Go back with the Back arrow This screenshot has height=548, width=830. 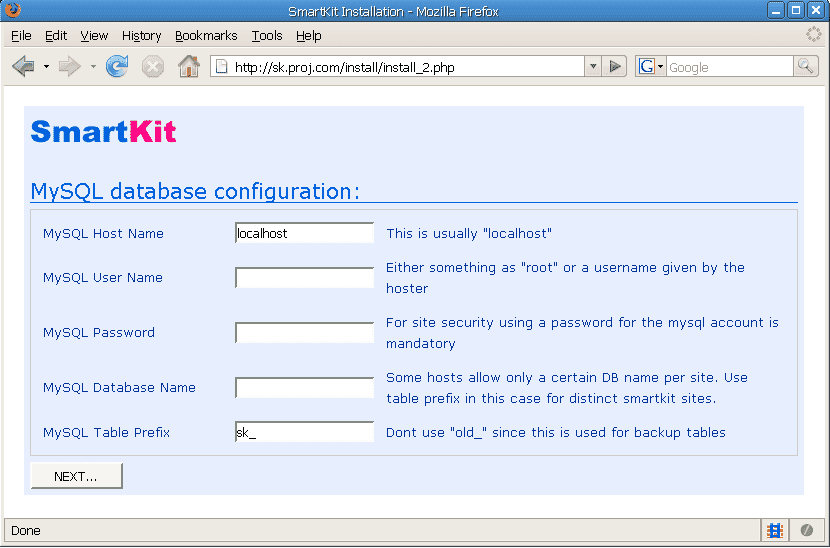pyautogui.click(x=23, y=66)
